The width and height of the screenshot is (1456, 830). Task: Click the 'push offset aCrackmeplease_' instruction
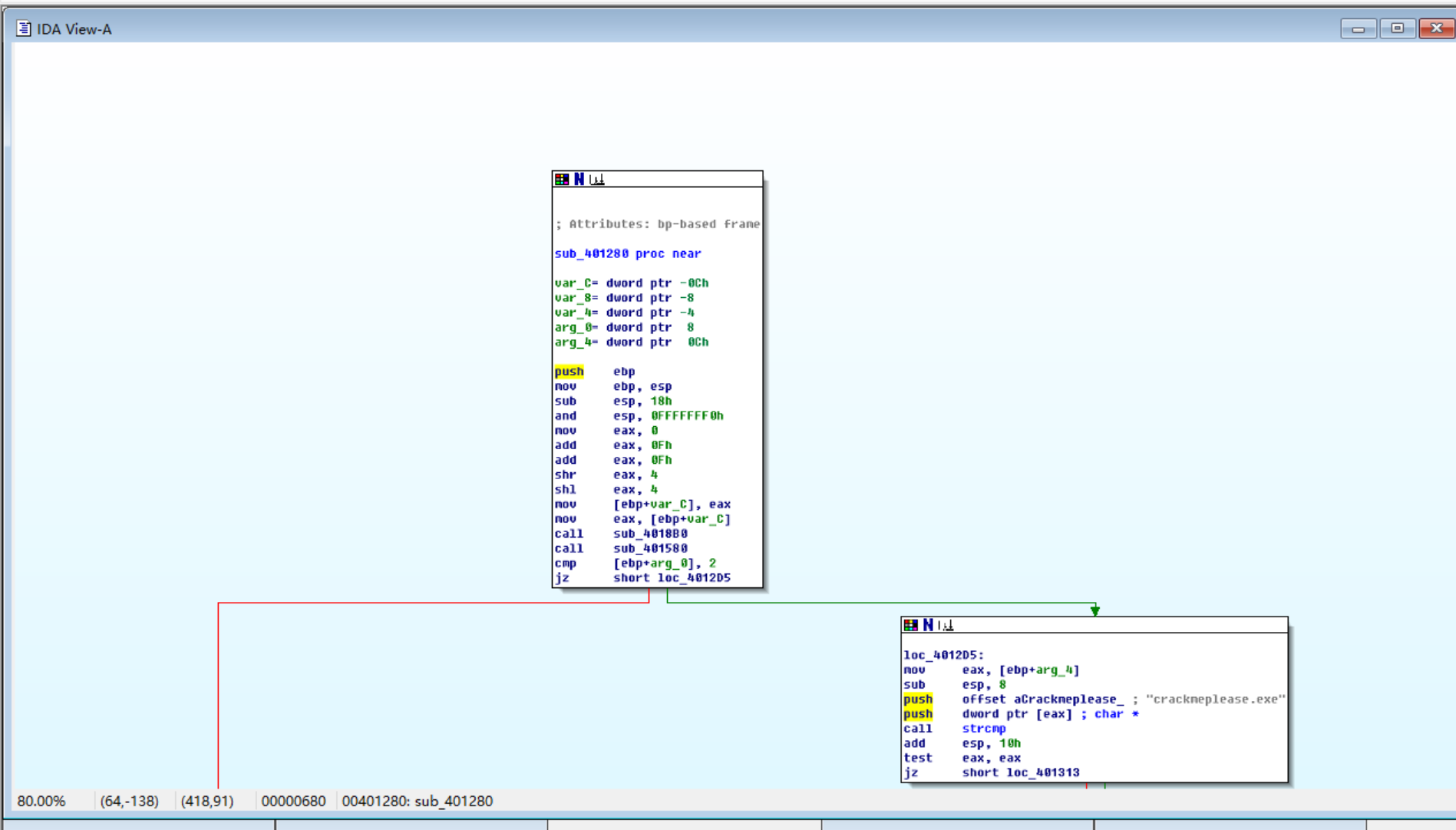[x=1094, y=699]
